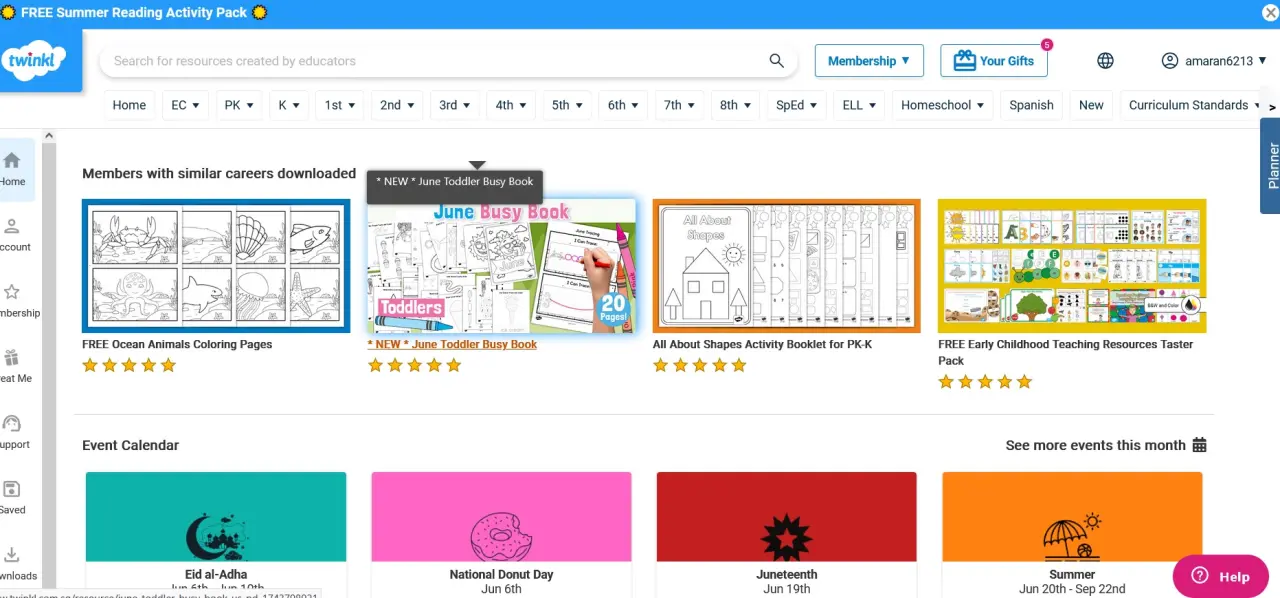The image size is (1280, 598).
Task: Select the Home menu item
Action: (x=129, y=105)
